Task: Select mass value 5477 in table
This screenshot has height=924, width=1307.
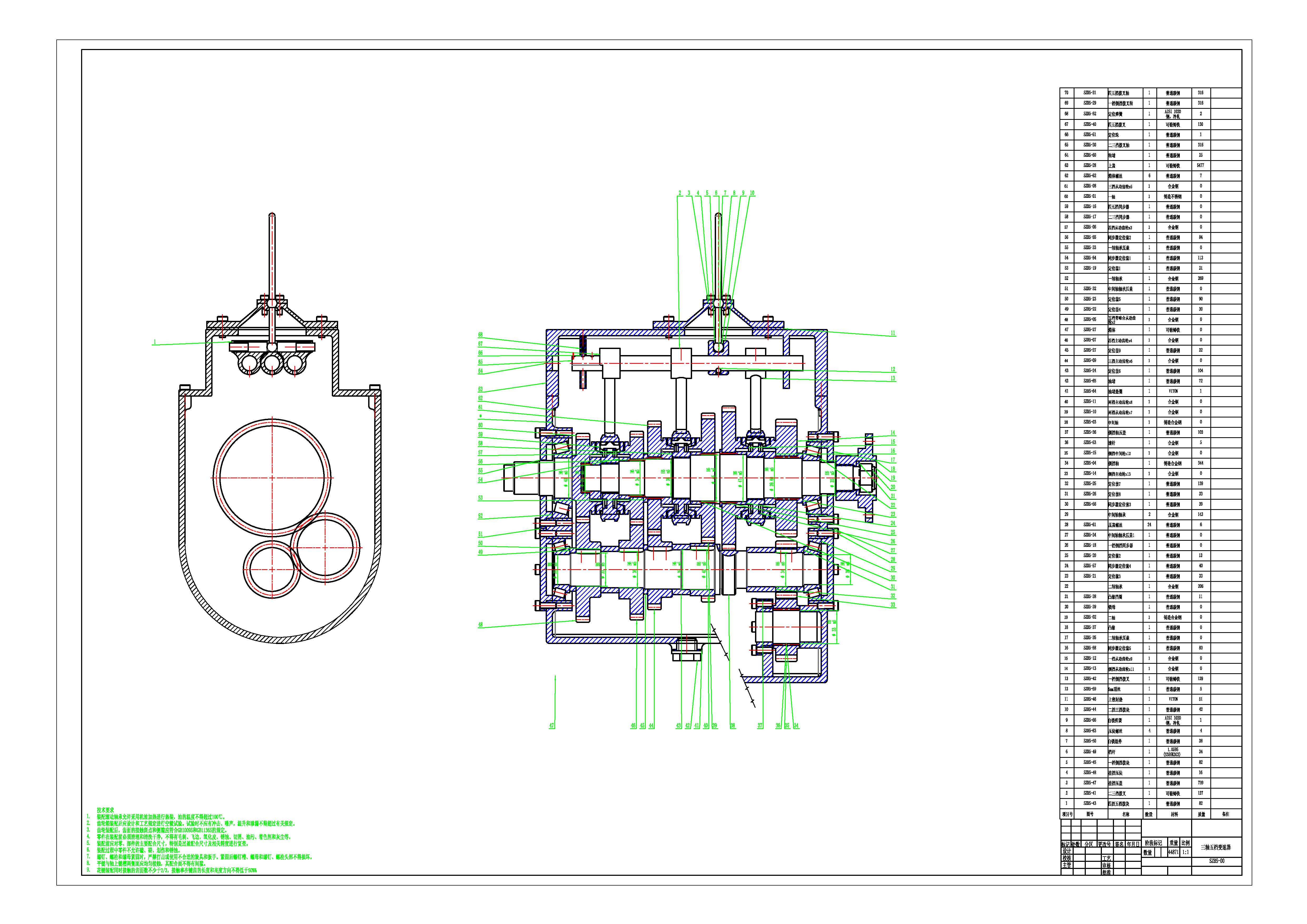Action: click(x=1200, y=165)
